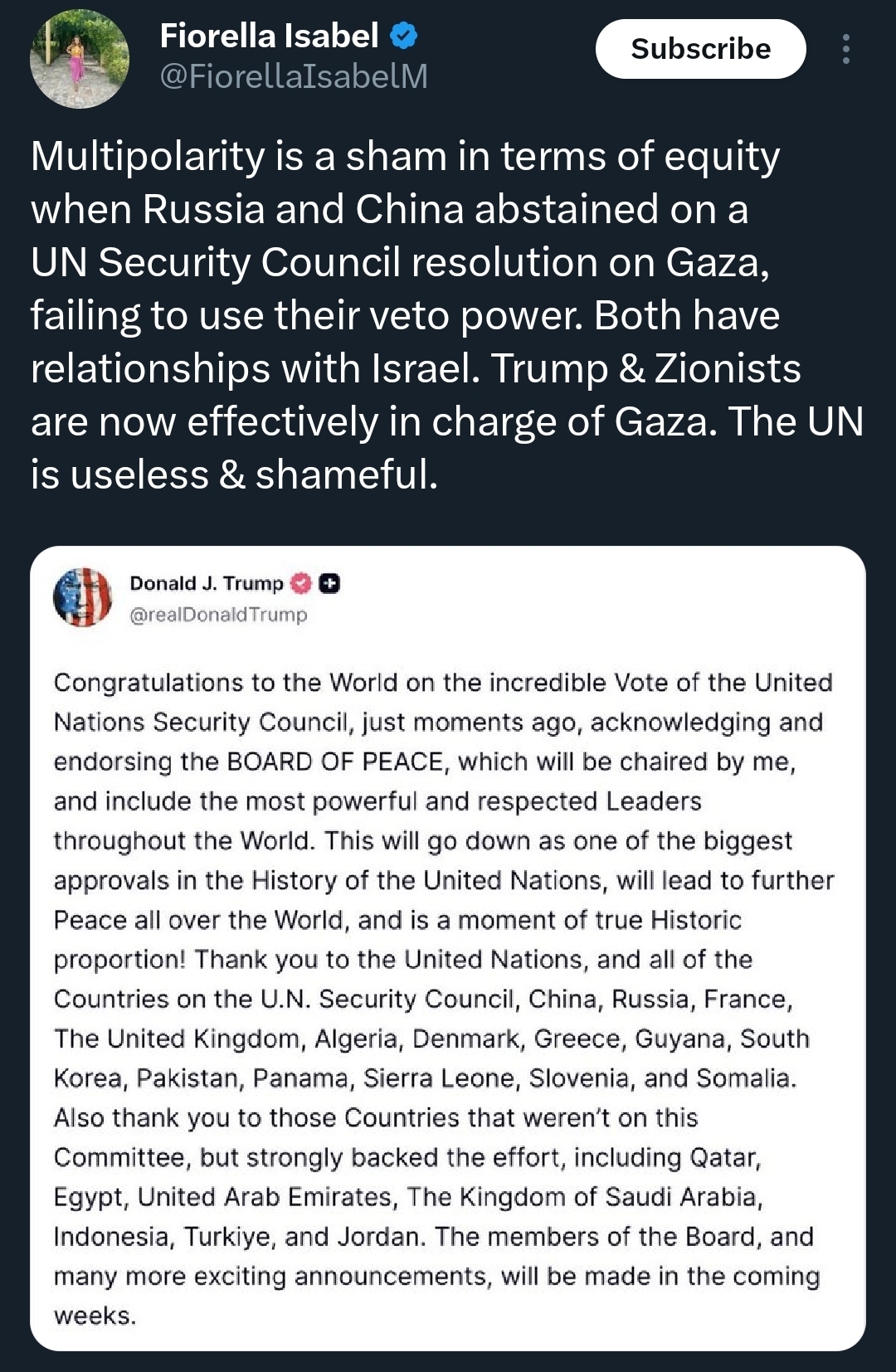Click the black plus badge icon
896x1372 pixels.
tap(329, 584)
